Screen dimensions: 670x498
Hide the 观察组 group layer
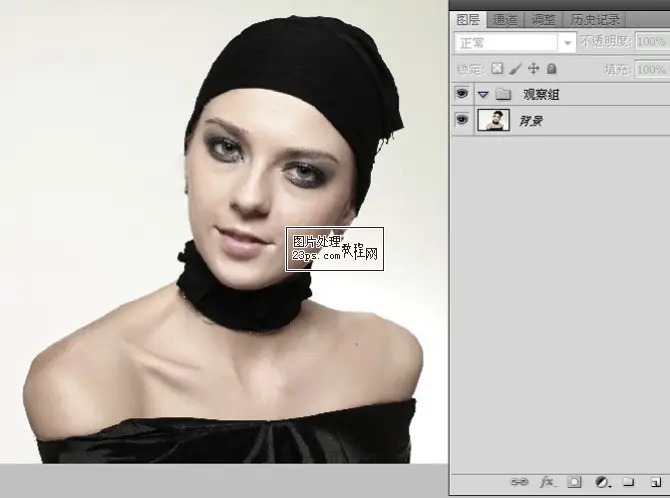462,94
